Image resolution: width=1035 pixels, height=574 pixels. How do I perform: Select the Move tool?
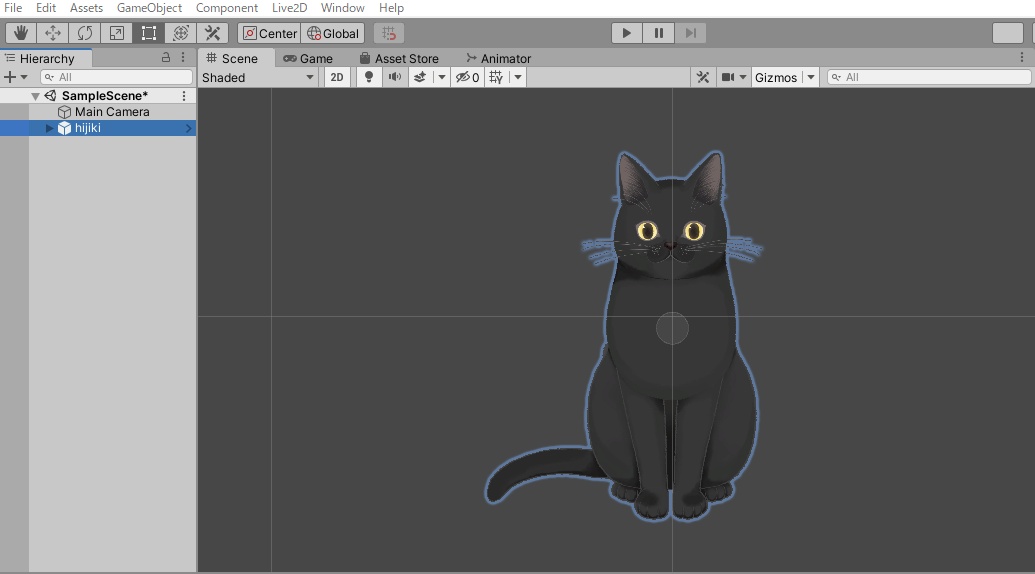[x=53, y=33]
